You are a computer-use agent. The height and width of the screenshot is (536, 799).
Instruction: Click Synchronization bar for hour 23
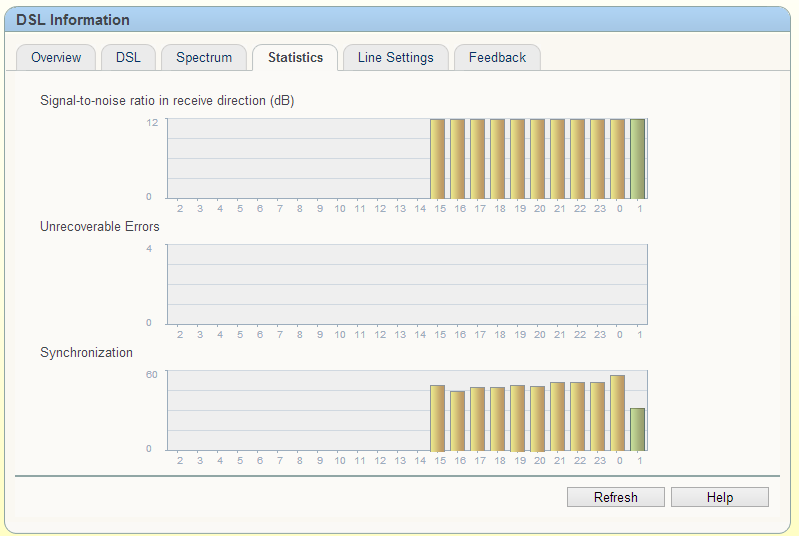click(598, 417)
